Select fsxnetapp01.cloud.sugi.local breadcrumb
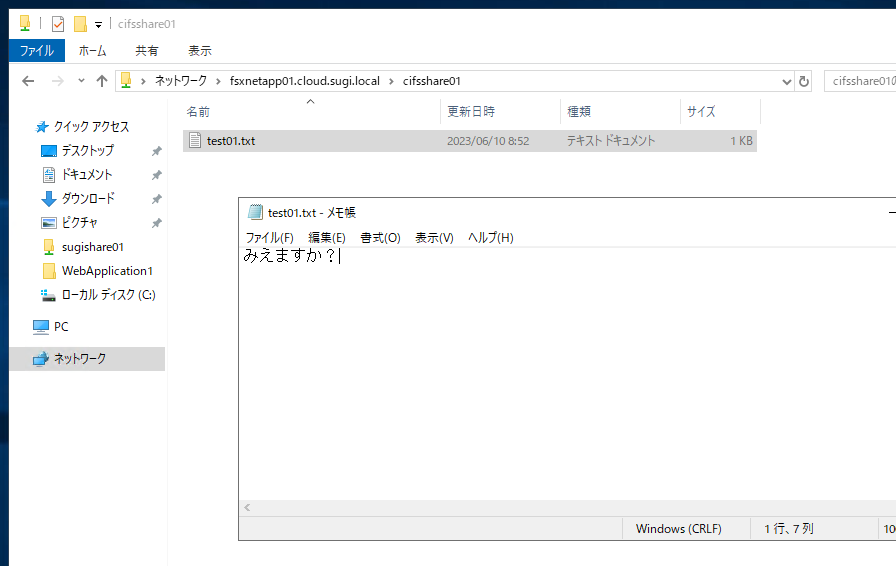 point(305,81)
